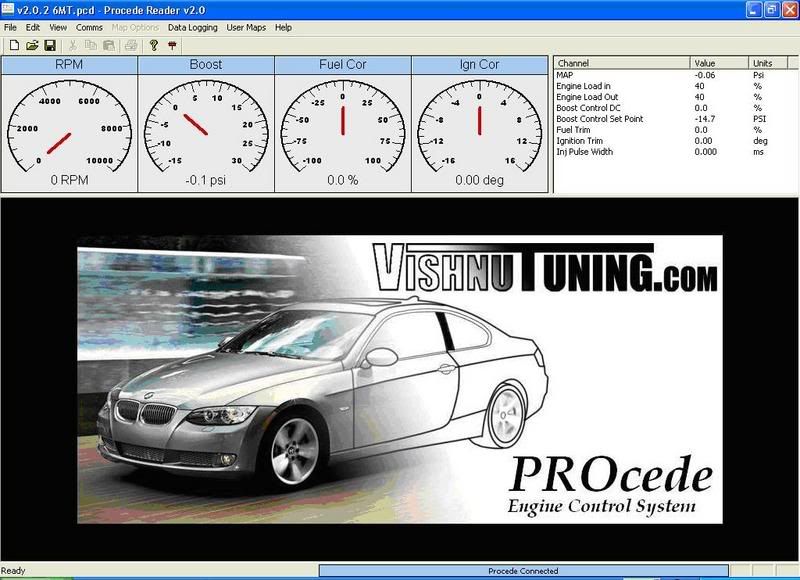Open the Comms menu
Screen dimensions: 800x580
click(x=89, y=27)
